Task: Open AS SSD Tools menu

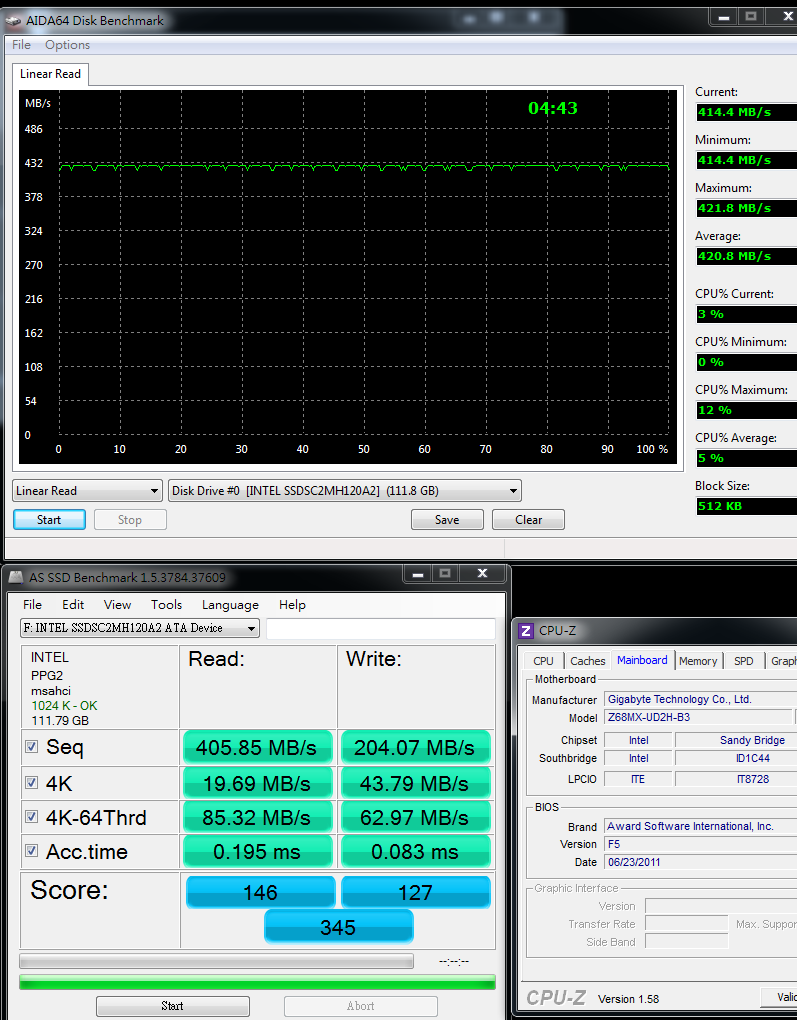Action: pyautogui.click(x=167, y=605)
